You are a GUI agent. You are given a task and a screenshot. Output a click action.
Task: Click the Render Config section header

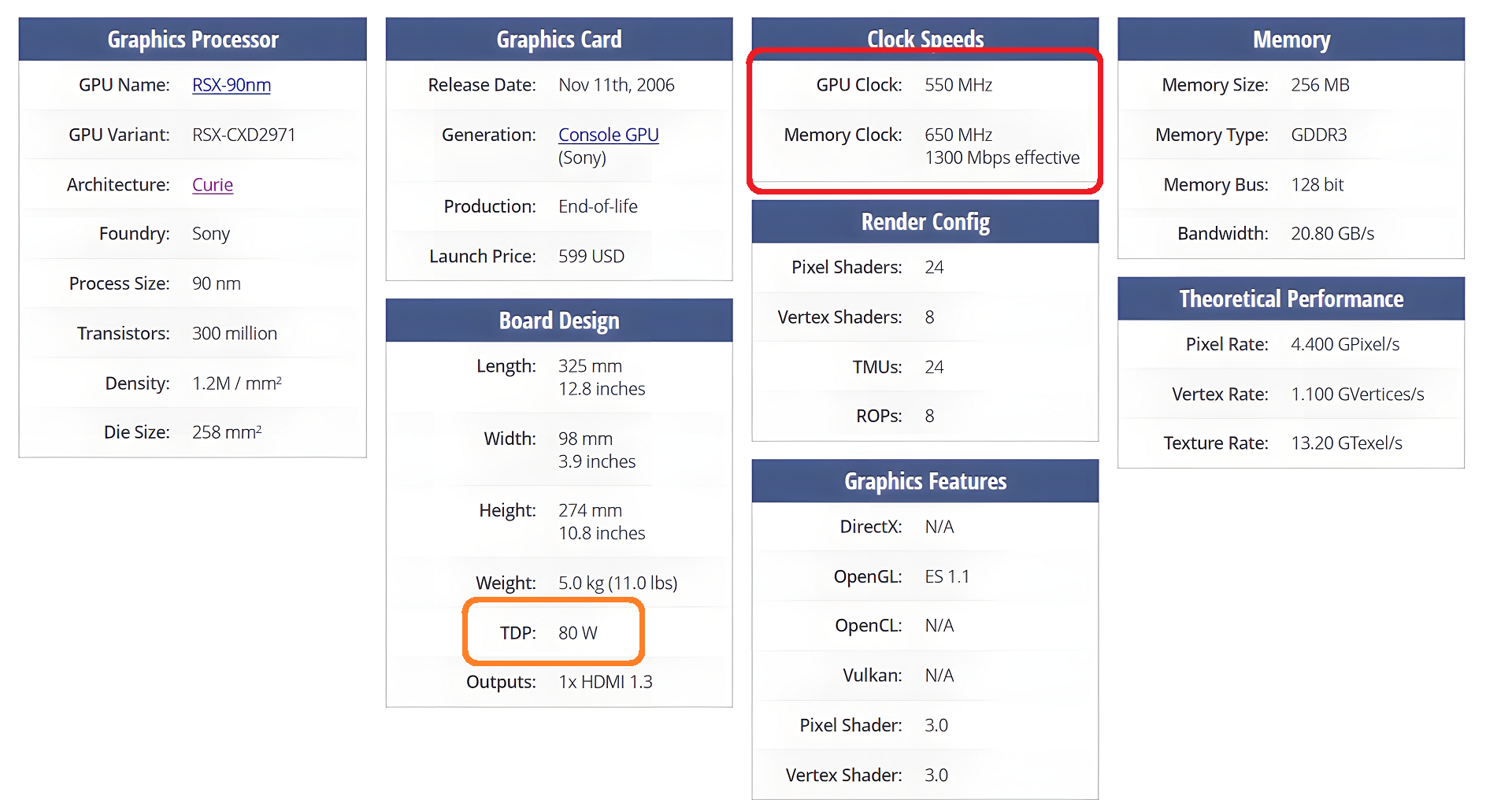(x=925, y=222)
